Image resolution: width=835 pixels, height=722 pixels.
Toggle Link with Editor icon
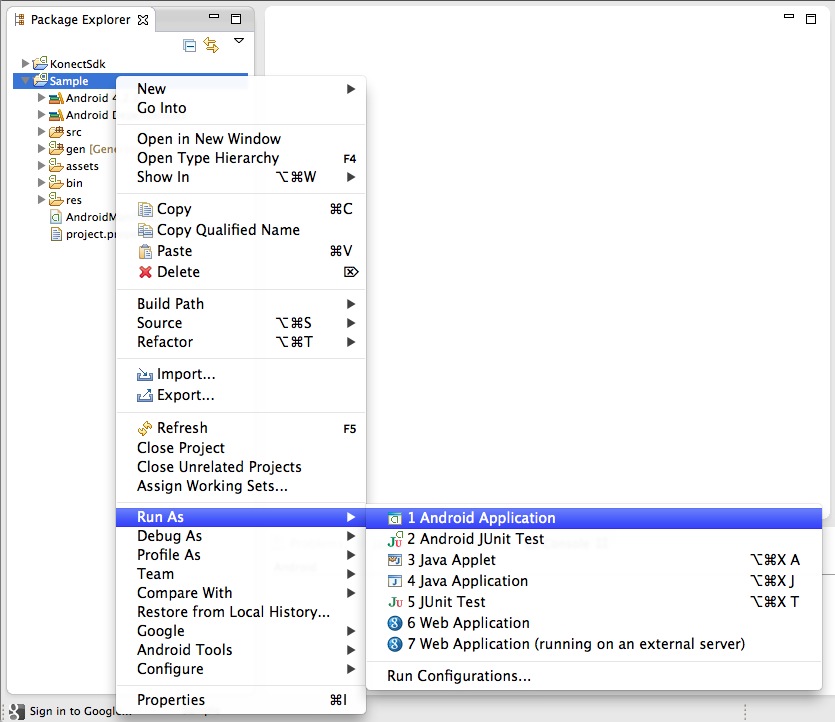point(211,45)
